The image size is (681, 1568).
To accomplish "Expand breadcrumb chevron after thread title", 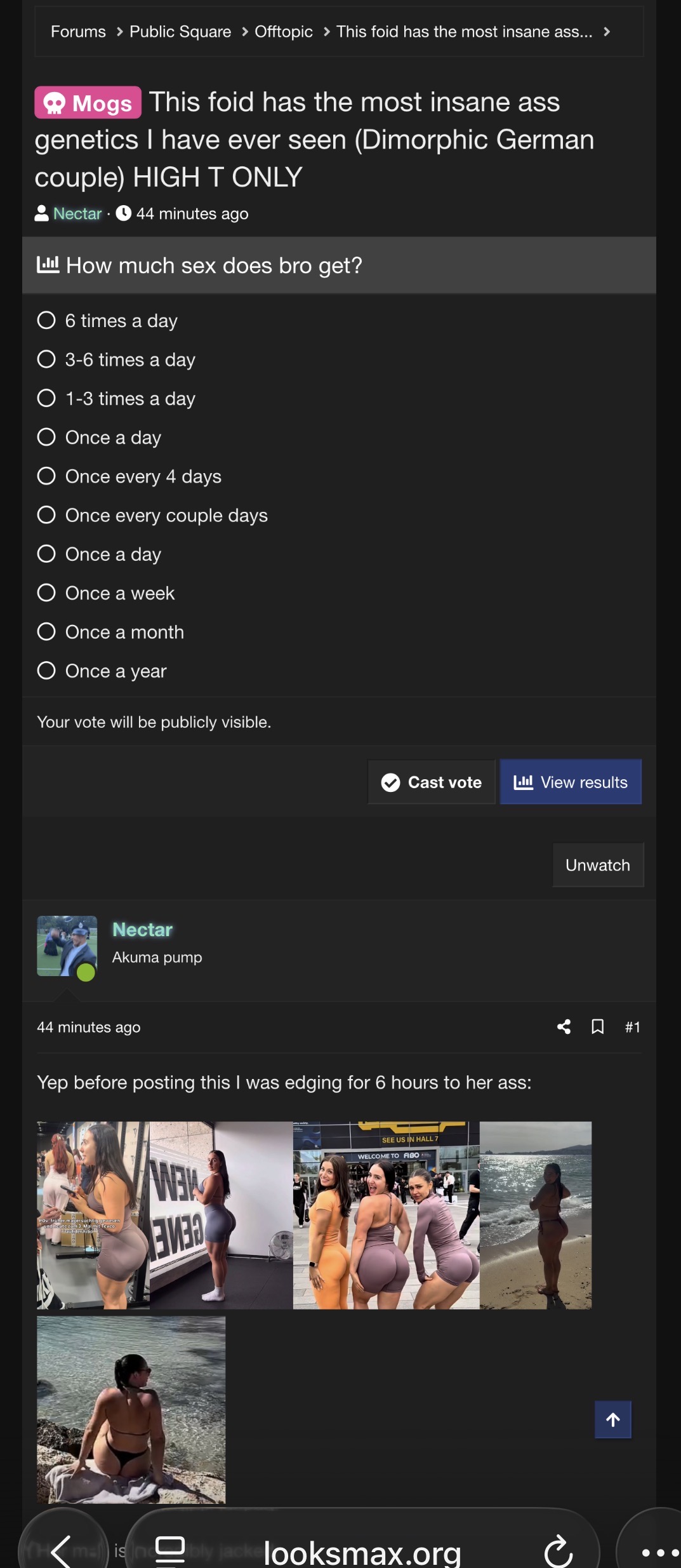I will pyautogui.click(x=607, y=32).
